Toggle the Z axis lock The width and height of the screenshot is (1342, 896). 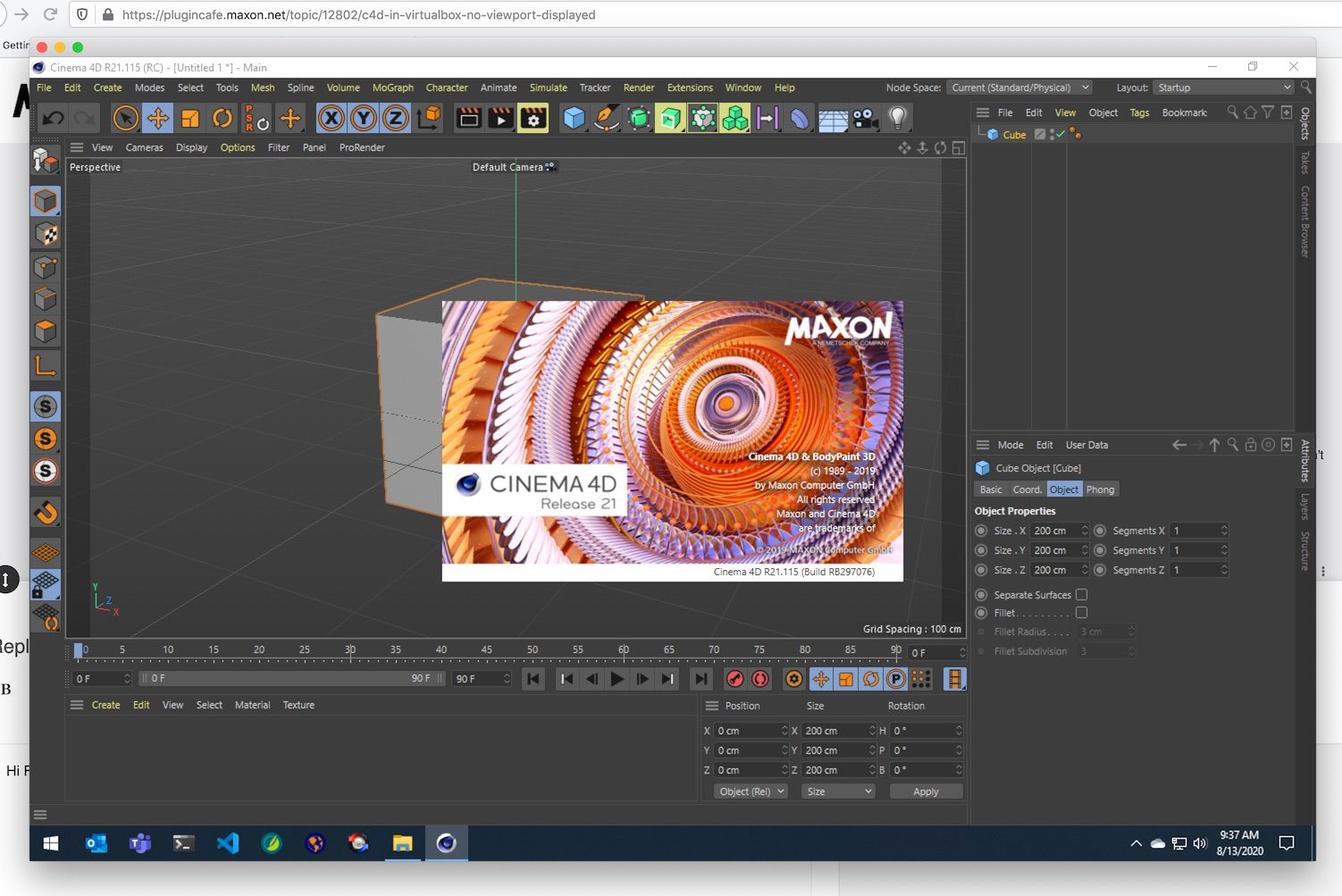click(x=396, y=118)
